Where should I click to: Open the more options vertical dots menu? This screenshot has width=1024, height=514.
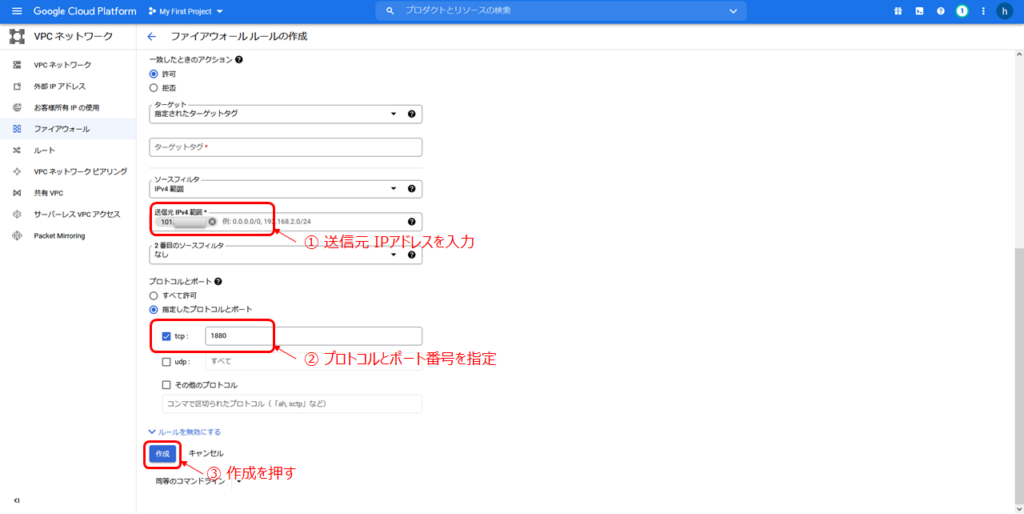coord(982,11)
